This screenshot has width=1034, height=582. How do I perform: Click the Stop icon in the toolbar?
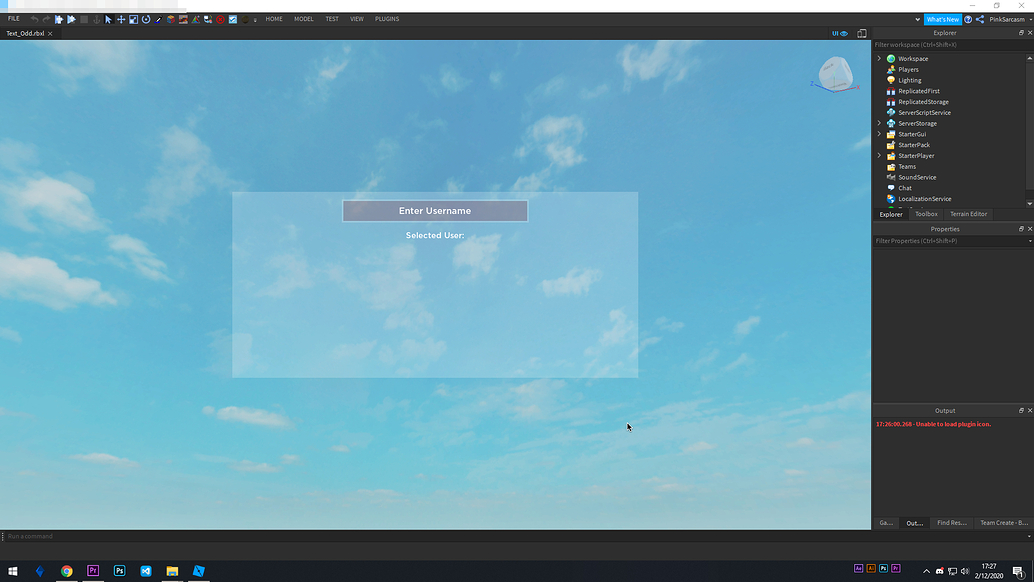84,18
